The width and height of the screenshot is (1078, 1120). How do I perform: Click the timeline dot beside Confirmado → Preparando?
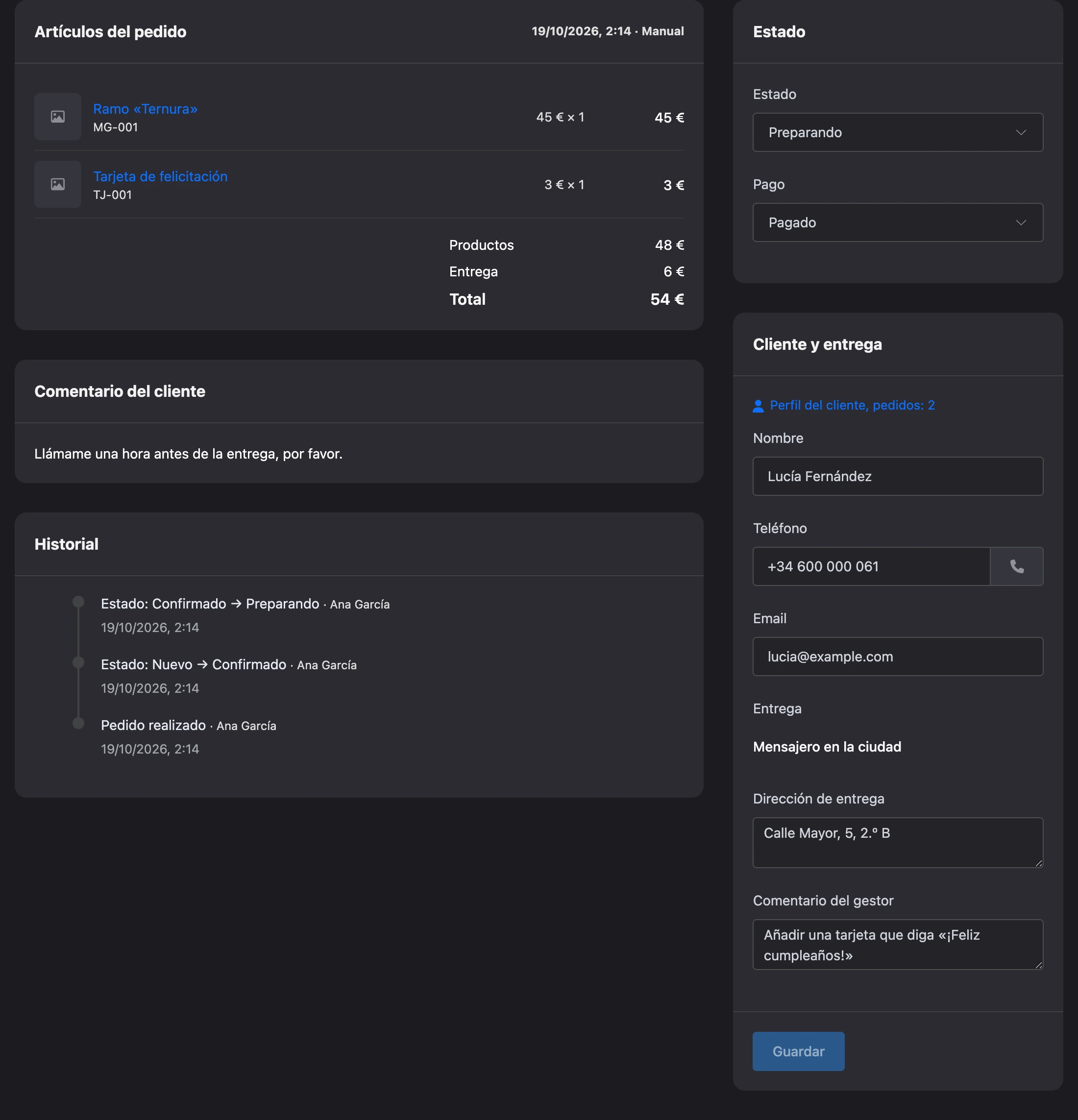point(79,602)
